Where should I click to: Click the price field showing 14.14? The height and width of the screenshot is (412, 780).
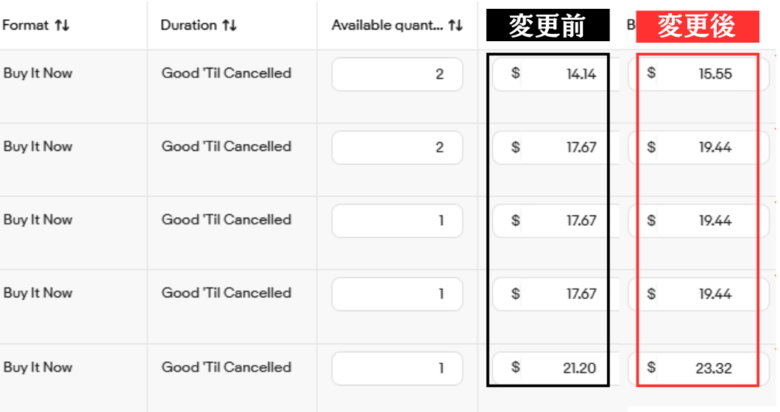point(553,74)
